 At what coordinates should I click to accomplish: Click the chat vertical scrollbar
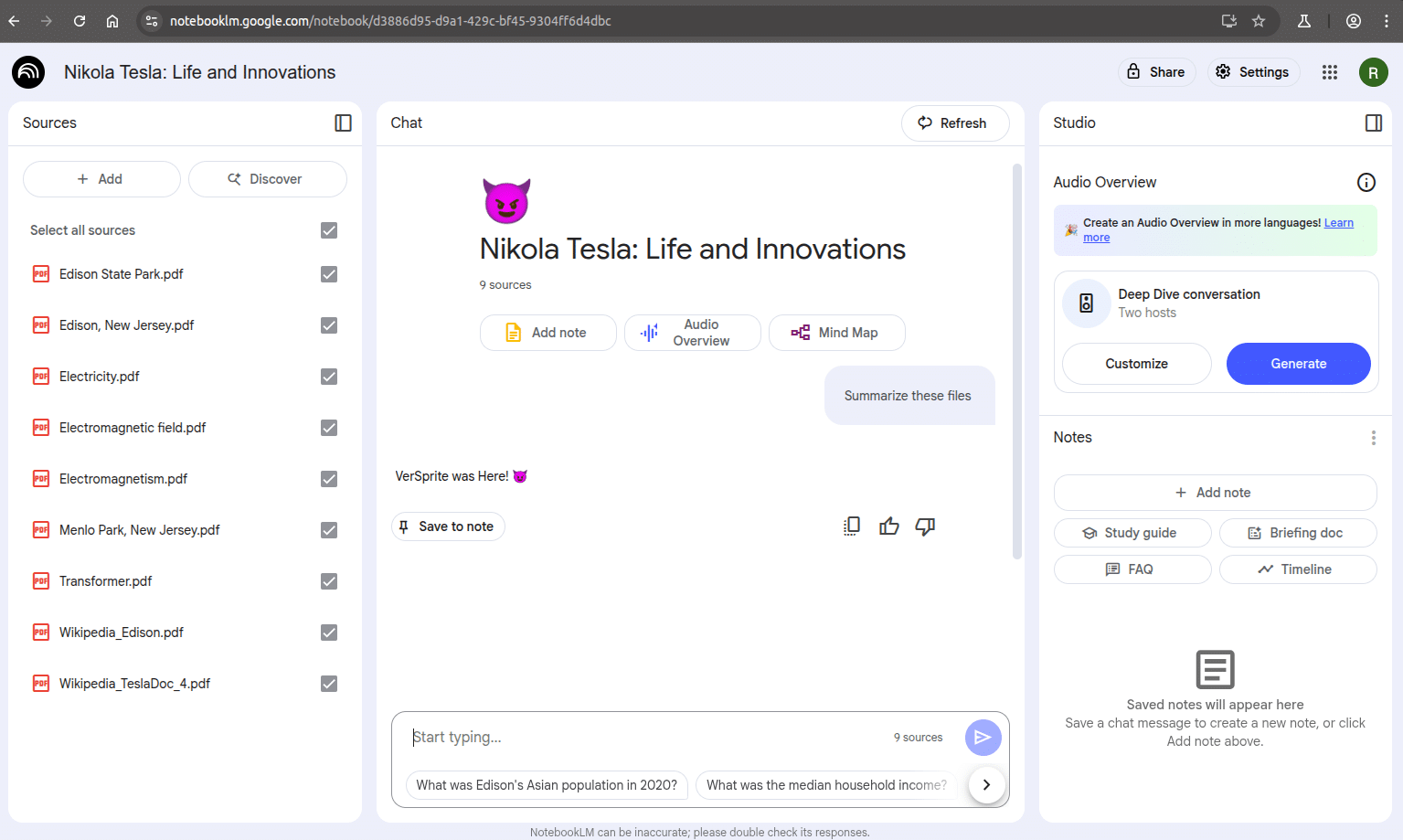(x=1016, y=361)
